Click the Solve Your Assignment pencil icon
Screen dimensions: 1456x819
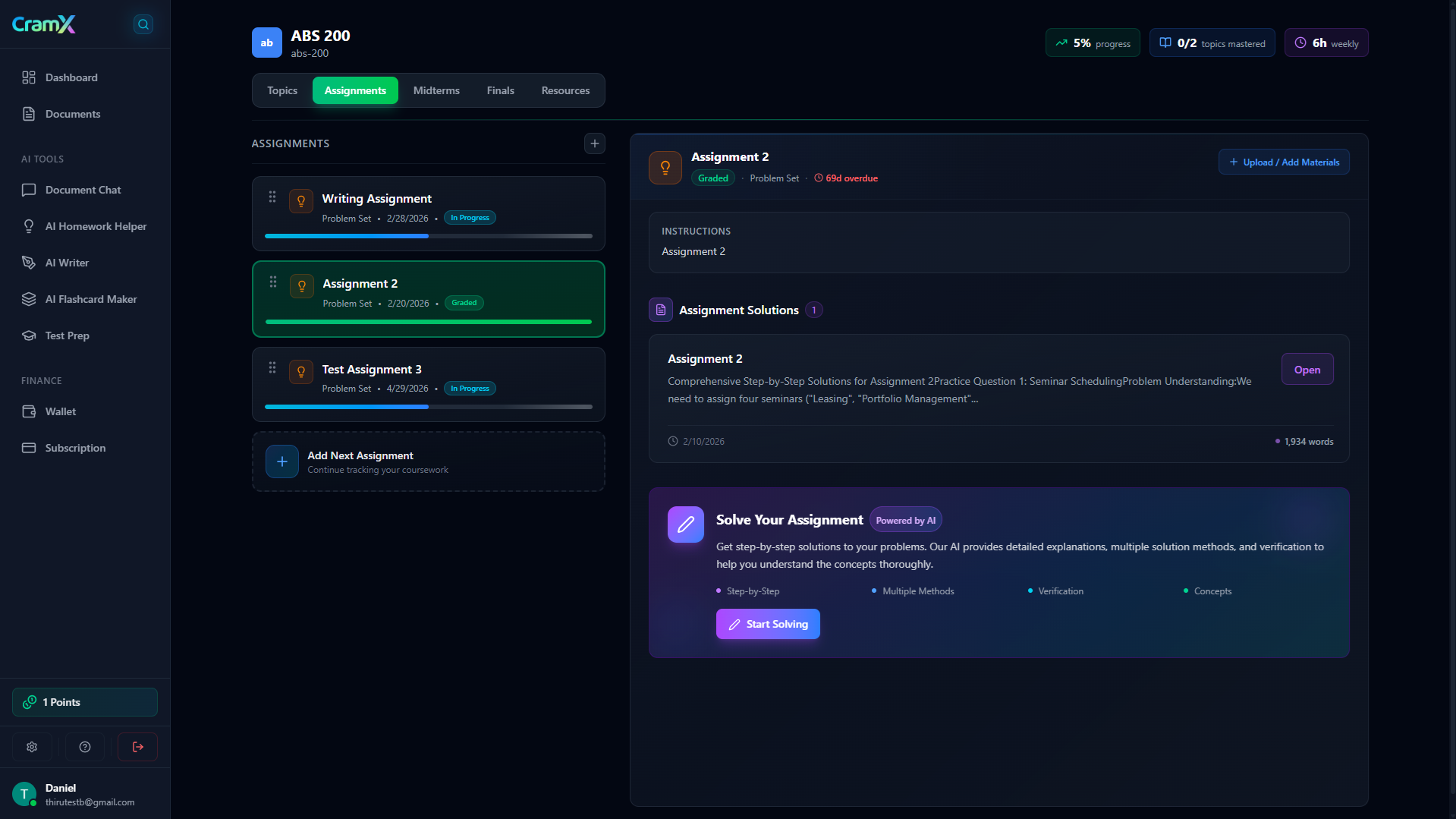pyautogui.click(x=686, y=524)
